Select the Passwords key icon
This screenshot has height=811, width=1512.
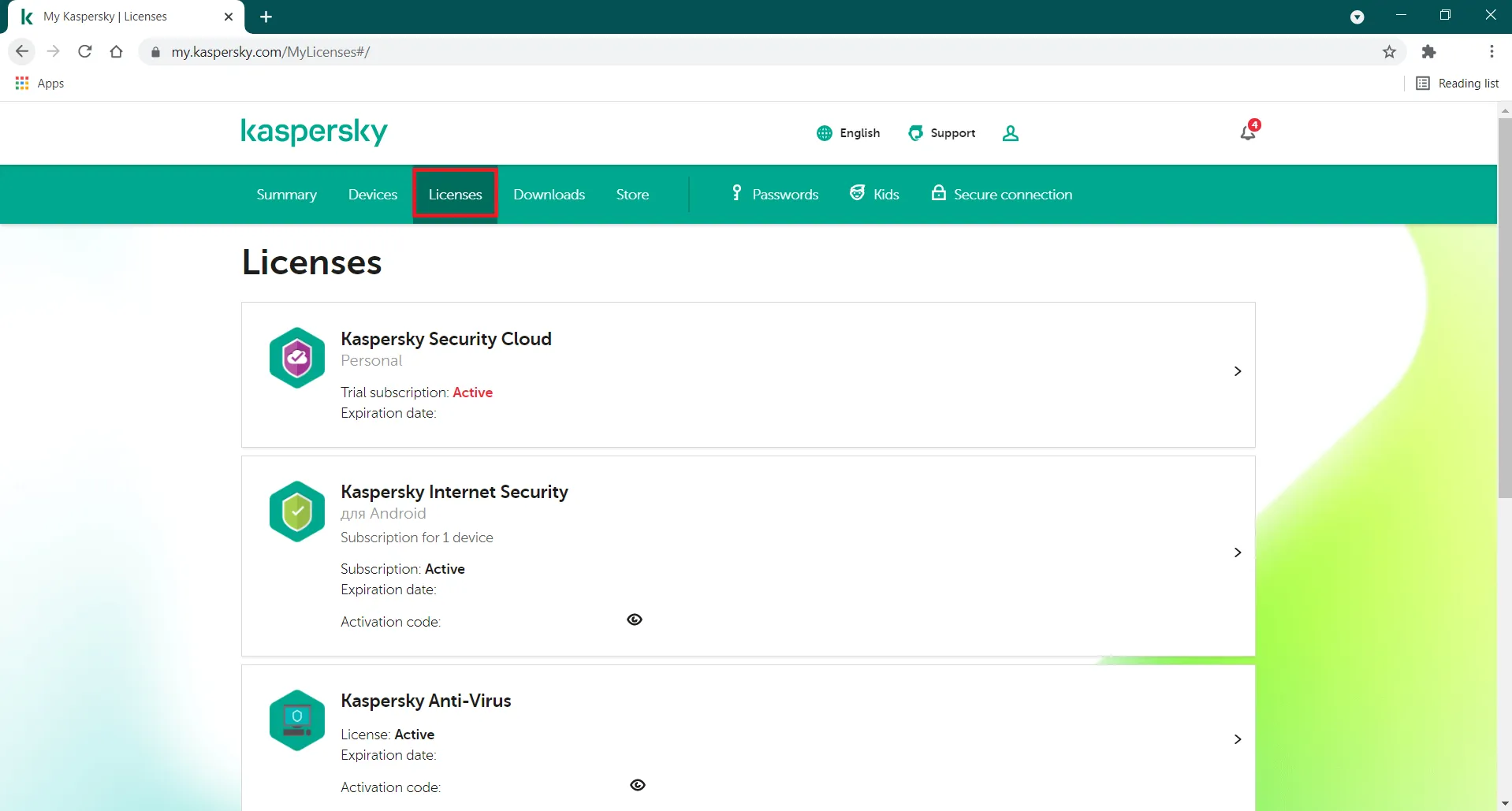pos(736,193)
